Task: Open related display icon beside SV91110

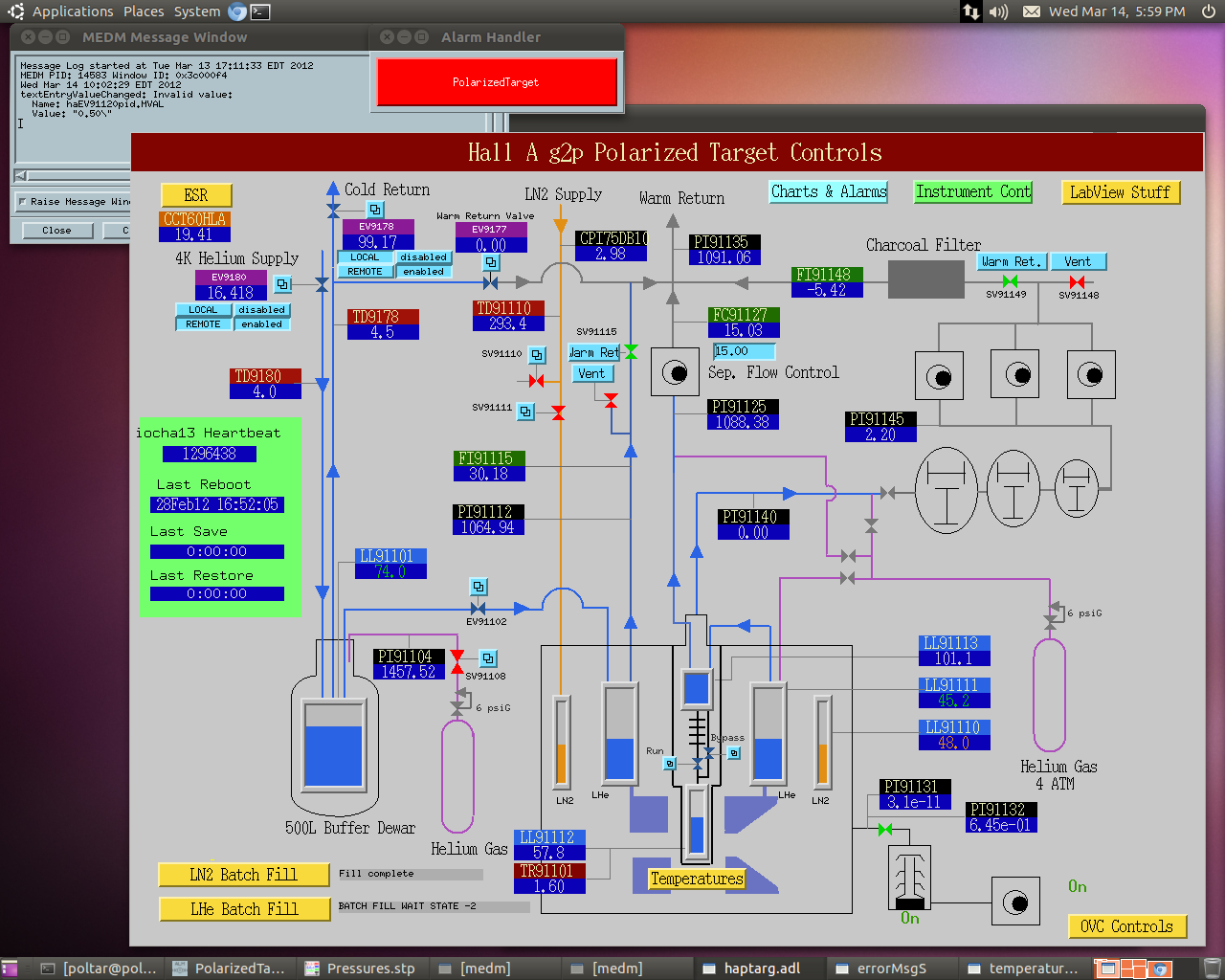Action: 537,355
